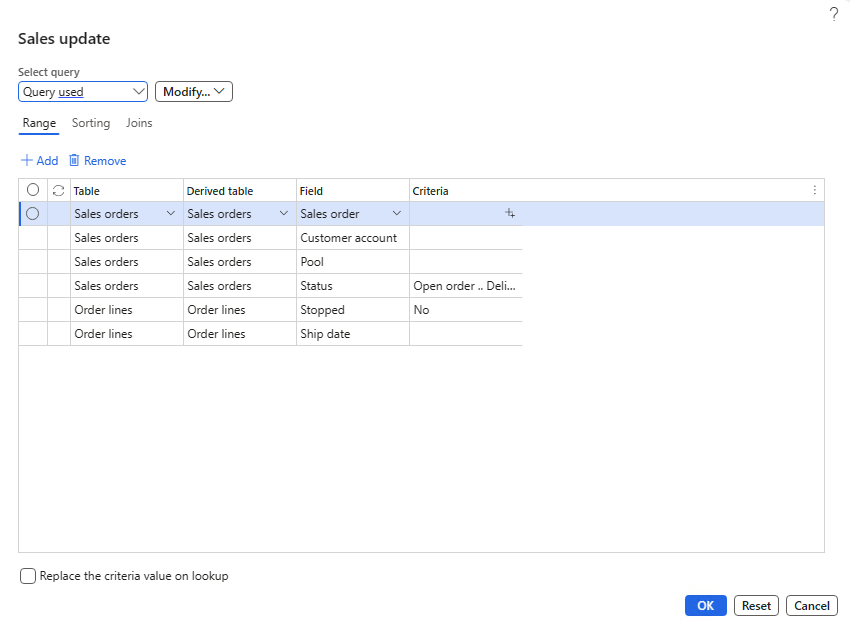Click the Remove link text

[105, 160]
